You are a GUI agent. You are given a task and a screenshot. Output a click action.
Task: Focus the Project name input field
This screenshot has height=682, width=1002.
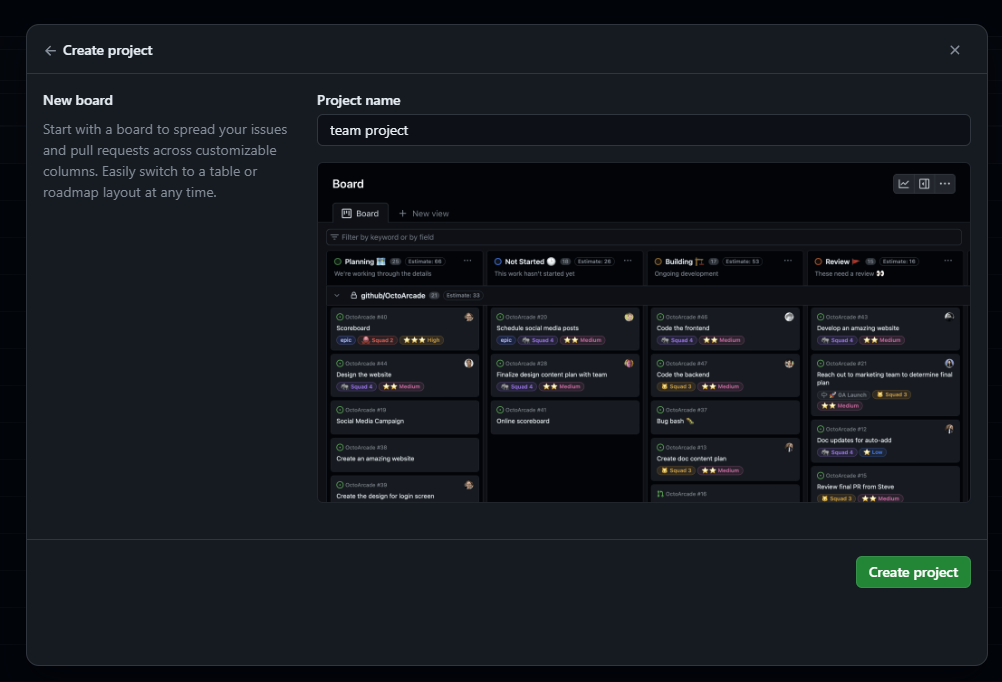644,130
